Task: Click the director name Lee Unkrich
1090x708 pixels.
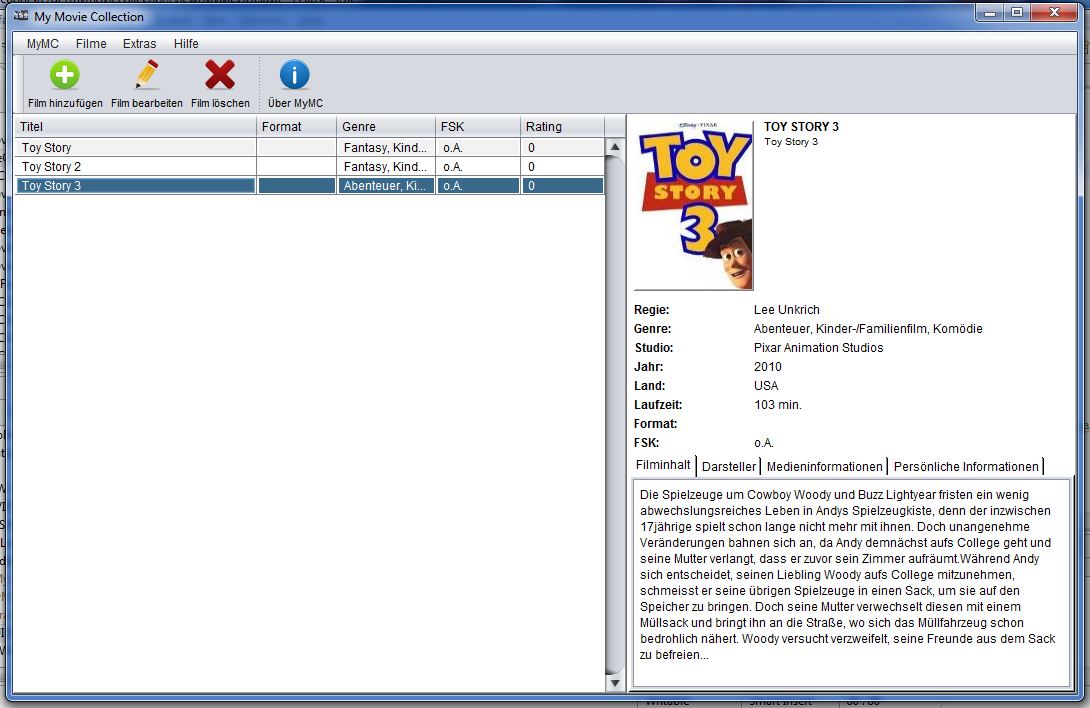Action: pyautogui.click(x=786, y=310)
